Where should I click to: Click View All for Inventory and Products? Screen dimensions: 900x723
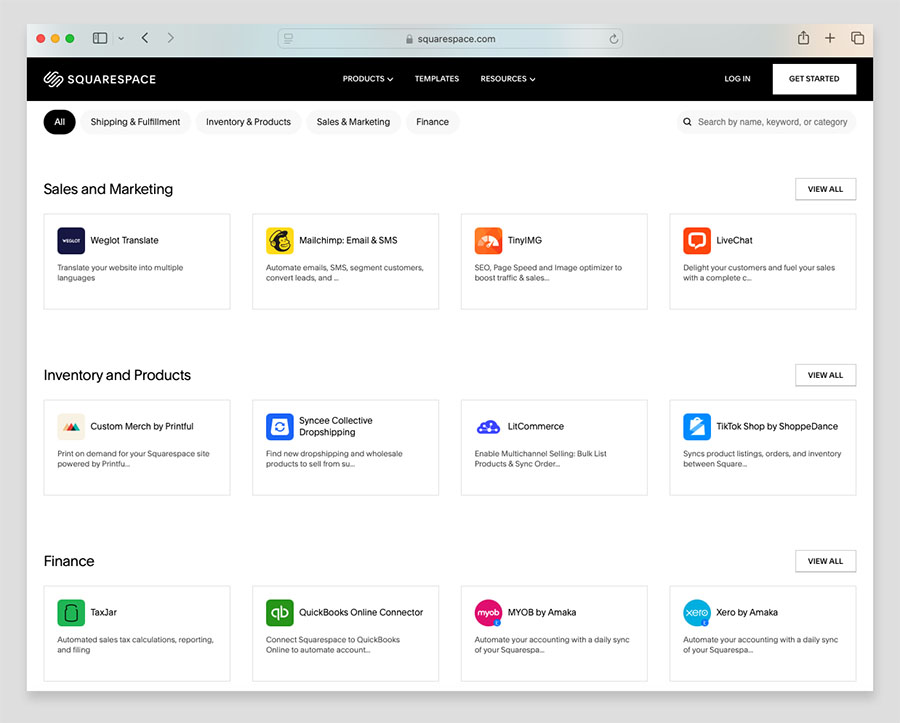click(825, 375)
